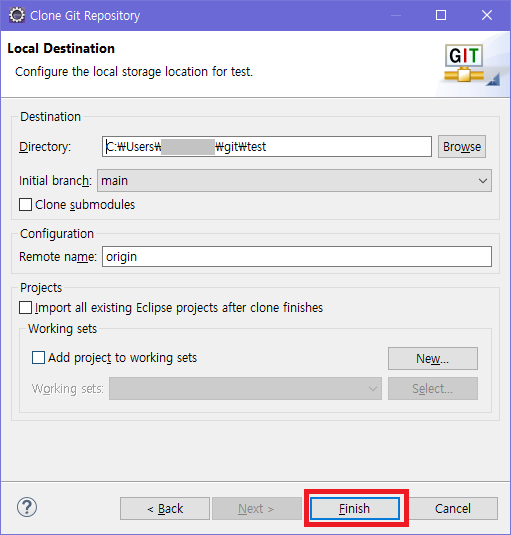
Task: Go to previous page with Back button
Action: point(165,508)
